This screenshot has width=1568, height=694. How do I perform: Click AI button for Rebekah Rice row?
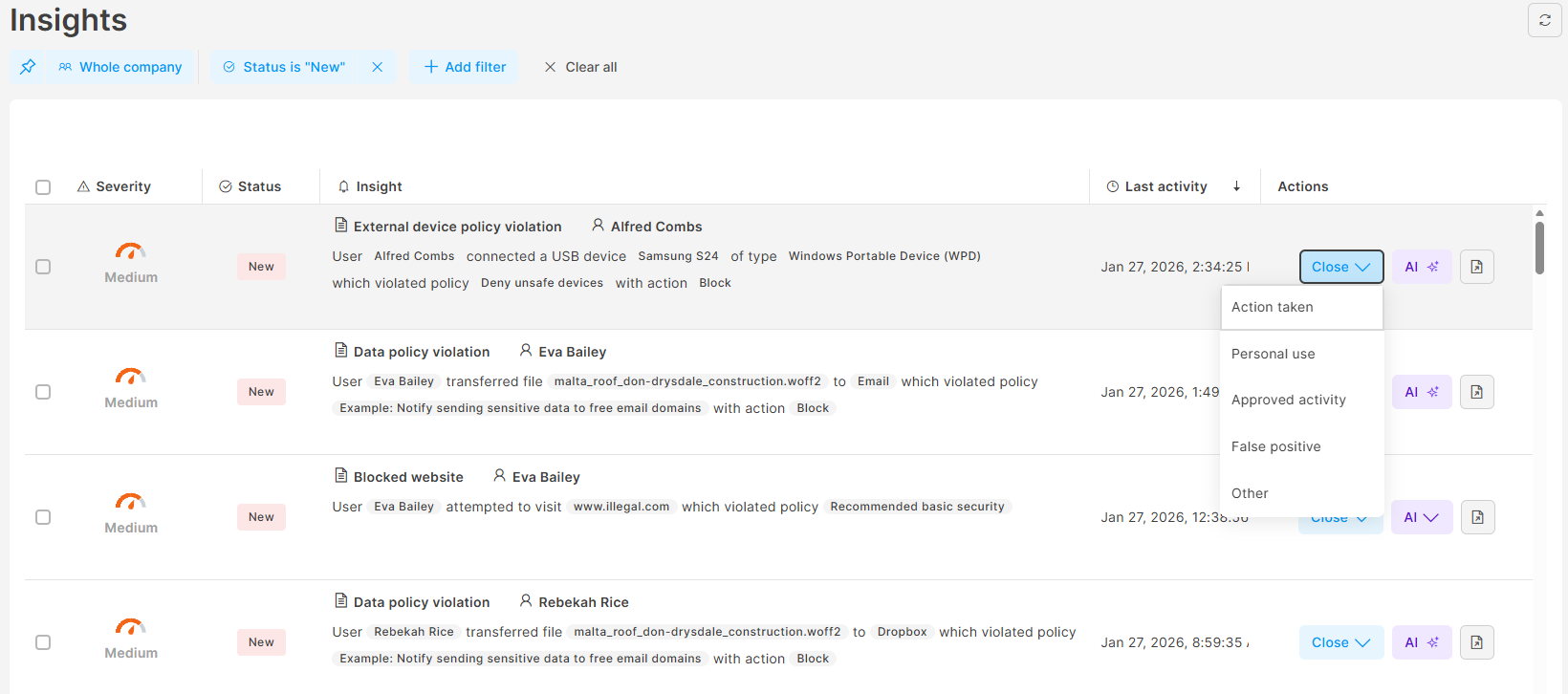(1421, 642)
